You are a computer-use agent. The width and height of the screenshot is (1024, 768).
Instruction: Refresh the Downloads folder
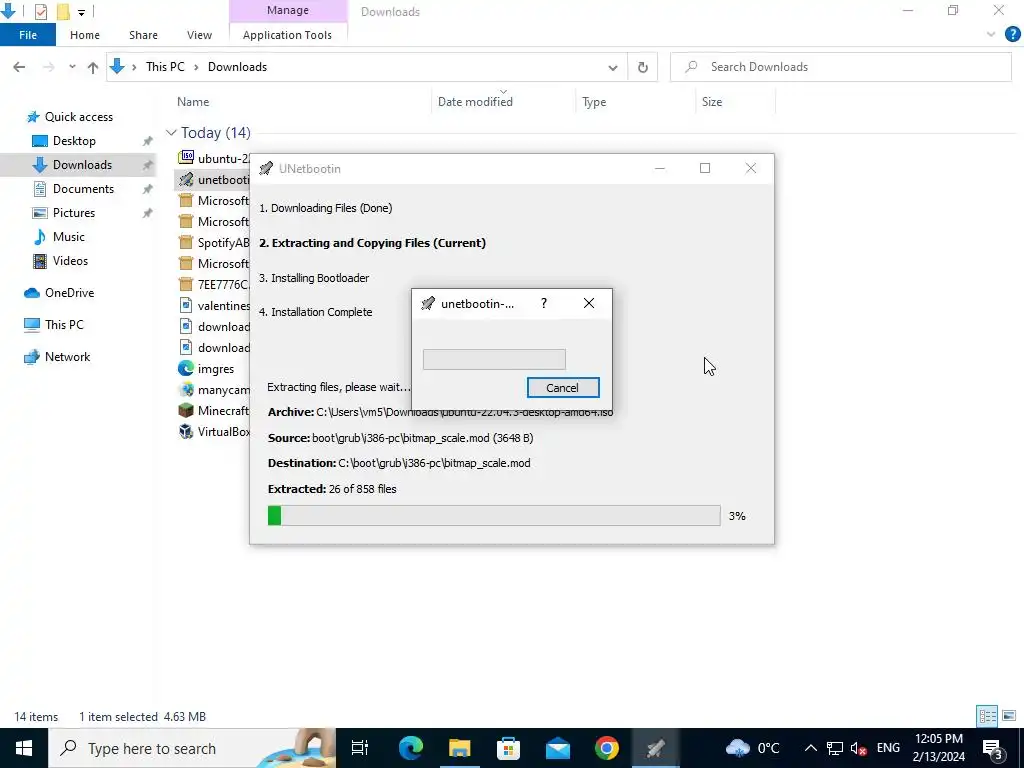[643, 67]
